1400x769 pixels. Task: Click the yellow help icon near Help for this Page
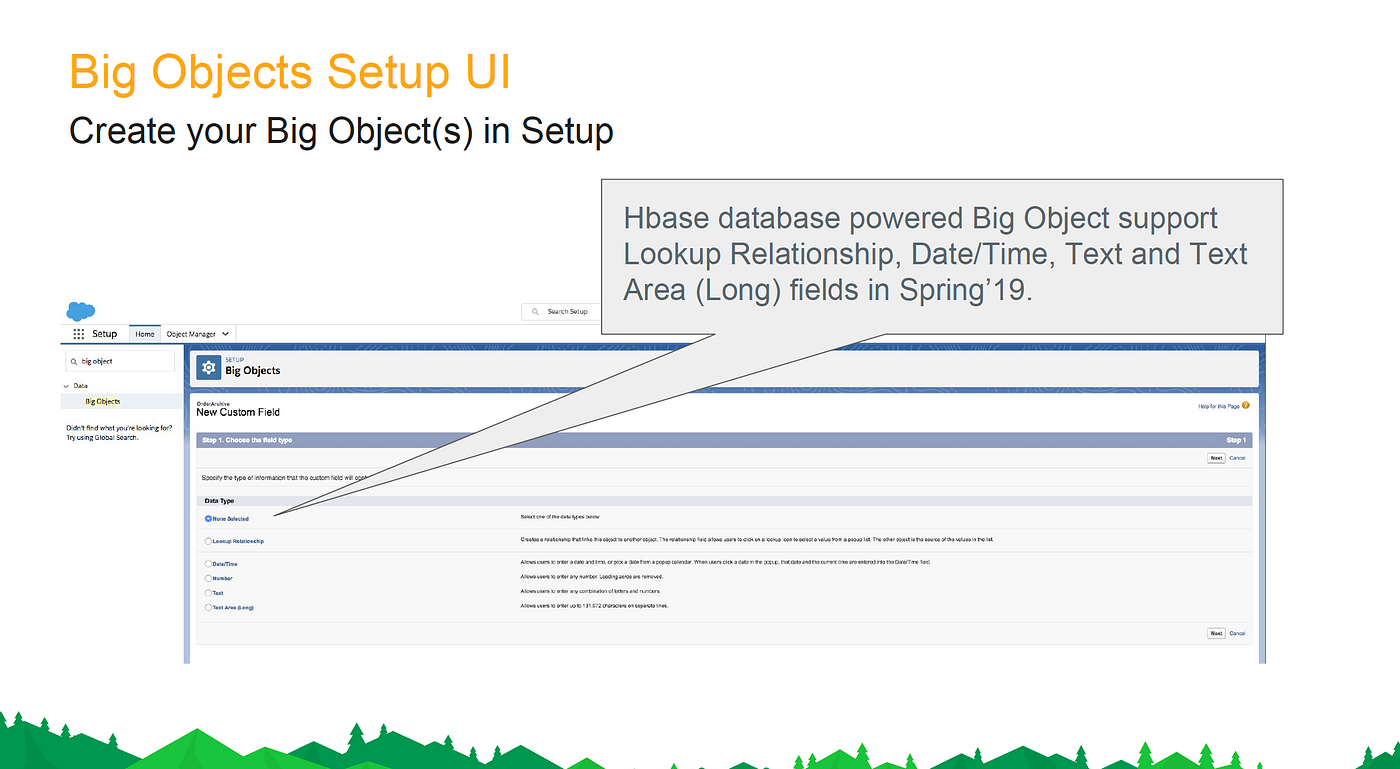pos(1245,404)
